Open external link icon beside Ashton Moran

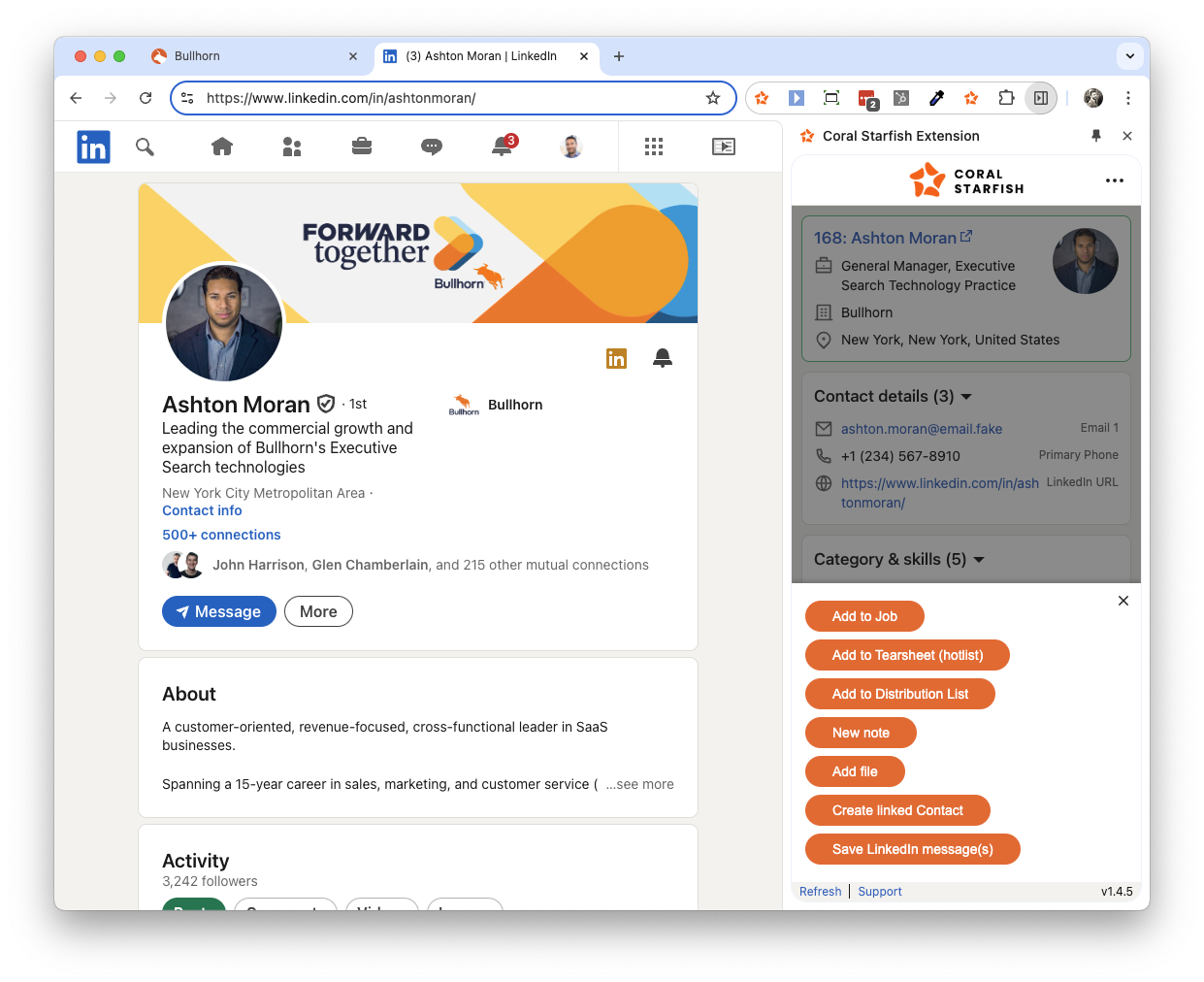(x=966, y=237)
